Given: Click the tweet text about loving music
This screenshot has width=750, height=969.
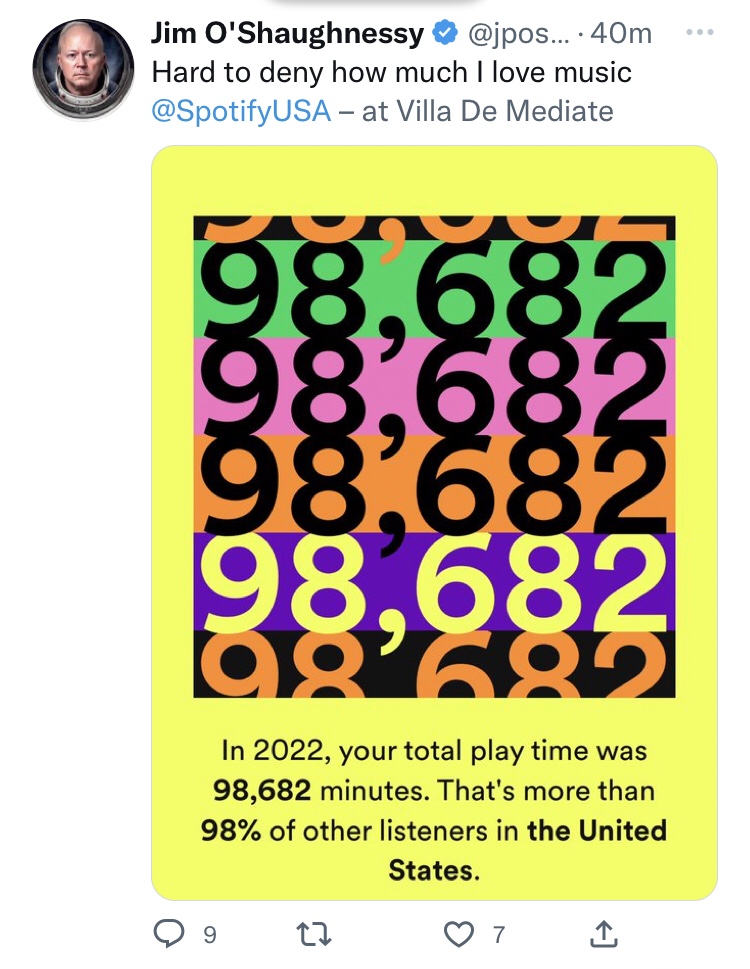Looking at the screenshot, I should [x=391, y=72].
